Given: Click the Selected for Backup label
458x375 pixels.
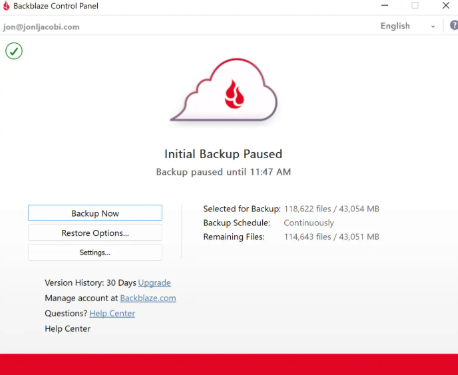Looking at the screenshot, I should tap(242, 209).
